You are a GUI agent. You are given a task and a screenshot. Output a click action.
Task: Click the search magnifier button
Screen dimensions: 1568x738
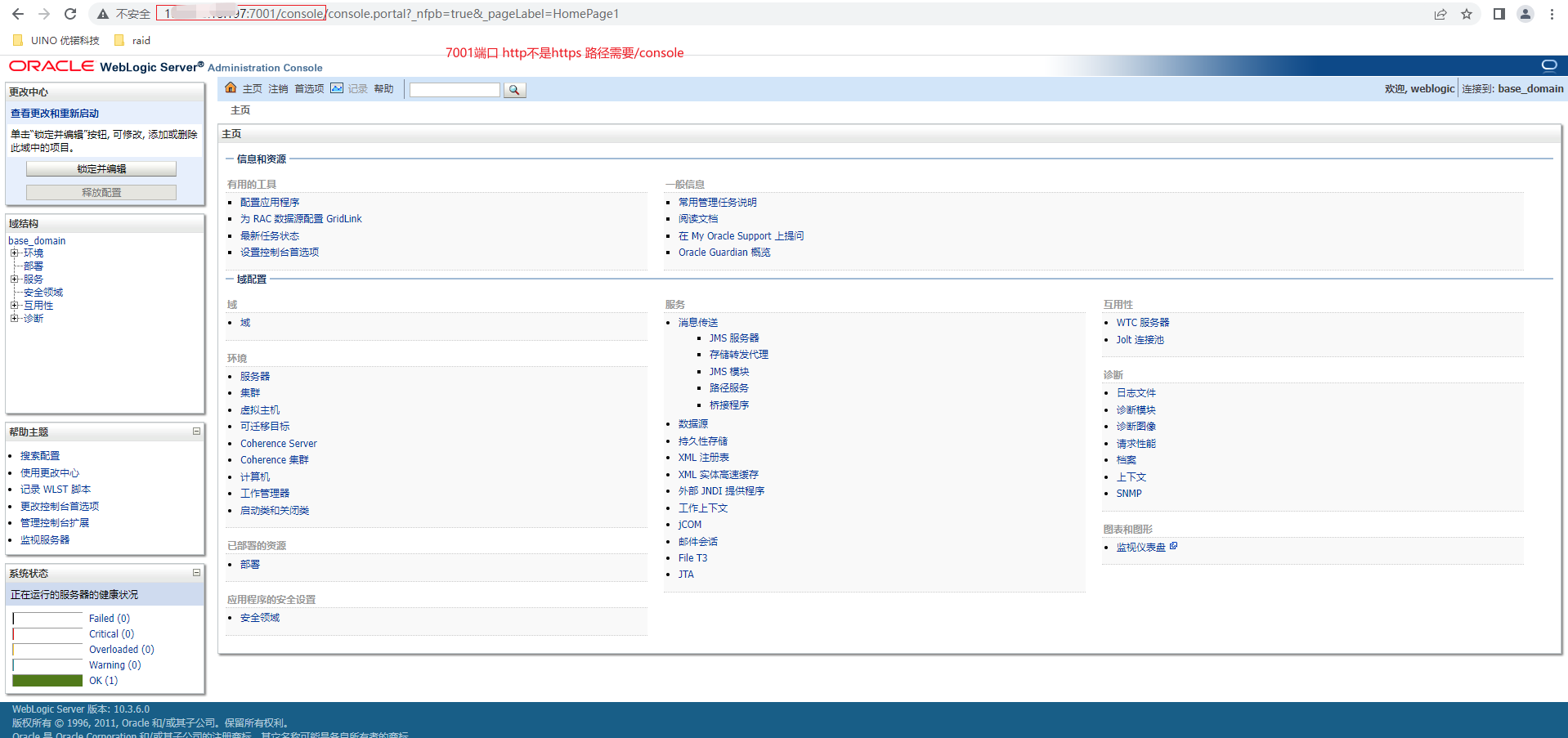(x=514, y=90)
